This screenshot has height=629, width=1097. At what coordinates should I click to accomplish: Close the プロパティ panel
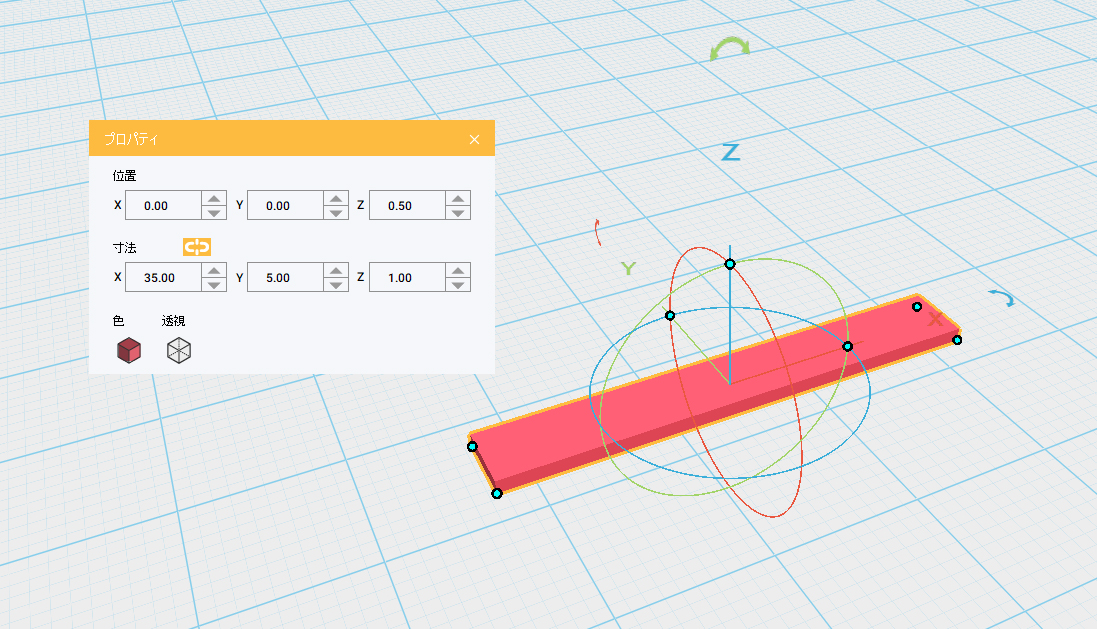(474, 139)
